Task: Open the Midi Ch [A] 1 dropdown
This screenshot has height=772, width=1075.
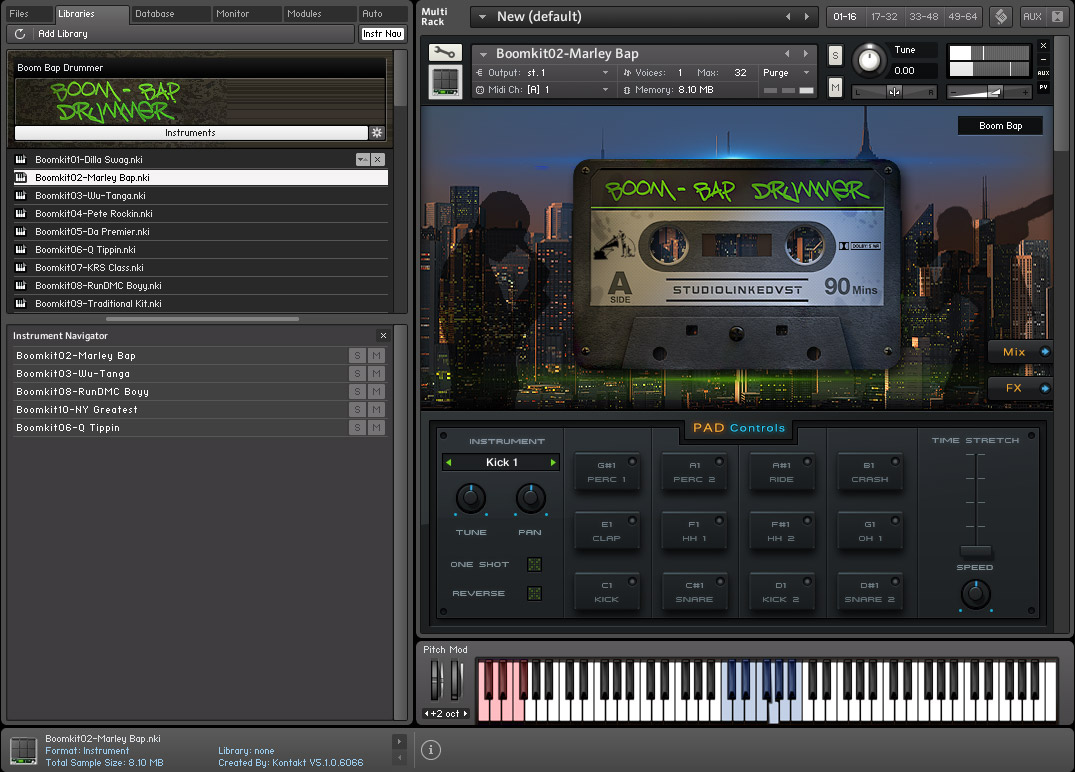Action: point(605,90)
